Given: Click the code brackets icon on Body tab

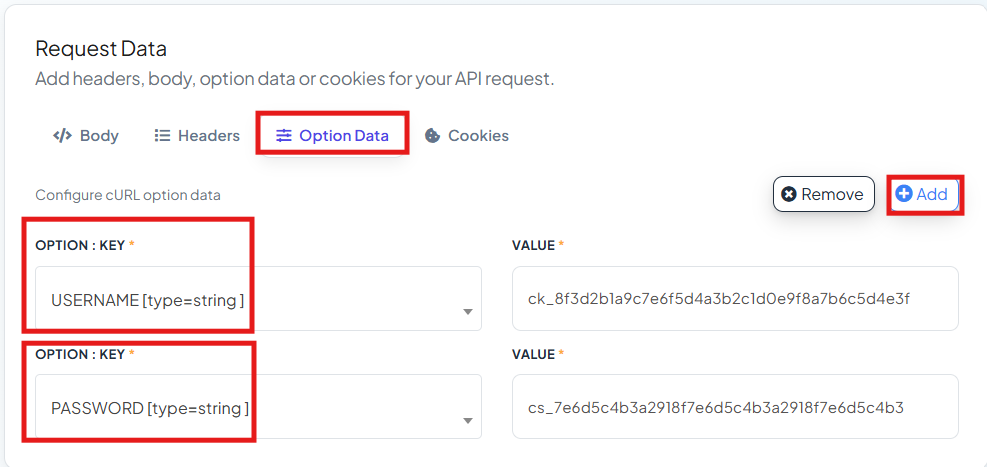Looking at the screenshot, I should point(62,136).
